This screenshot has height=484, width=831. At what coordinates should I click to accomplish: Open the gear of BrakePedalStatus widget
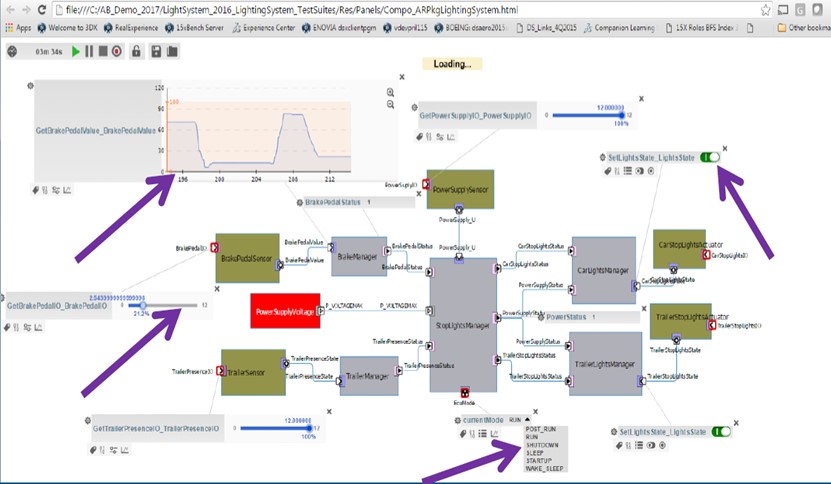[x=300, y=203]
